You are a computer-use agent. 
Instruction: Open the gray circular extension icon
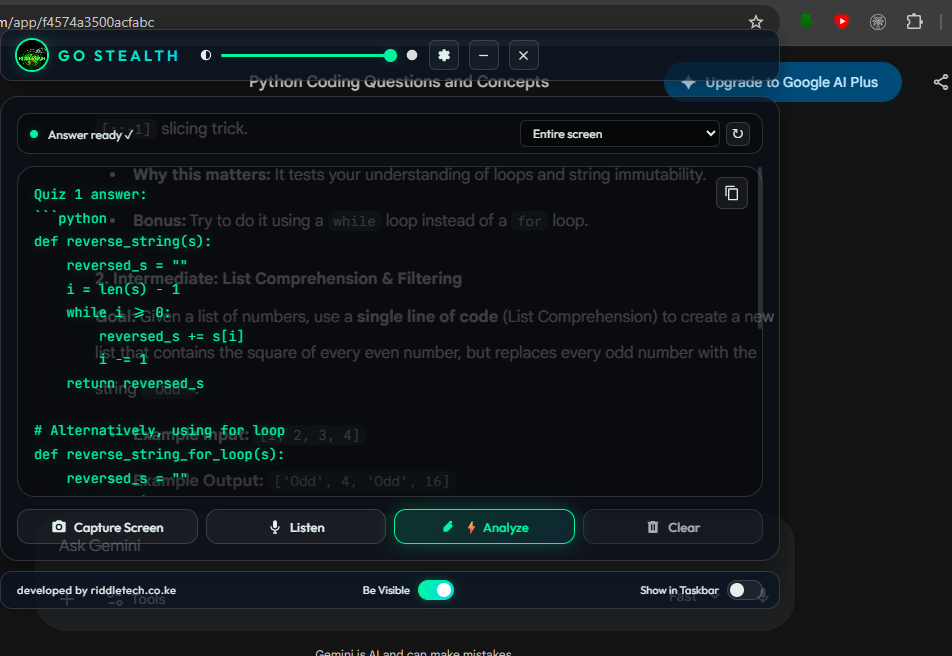(x=877, y=22)
